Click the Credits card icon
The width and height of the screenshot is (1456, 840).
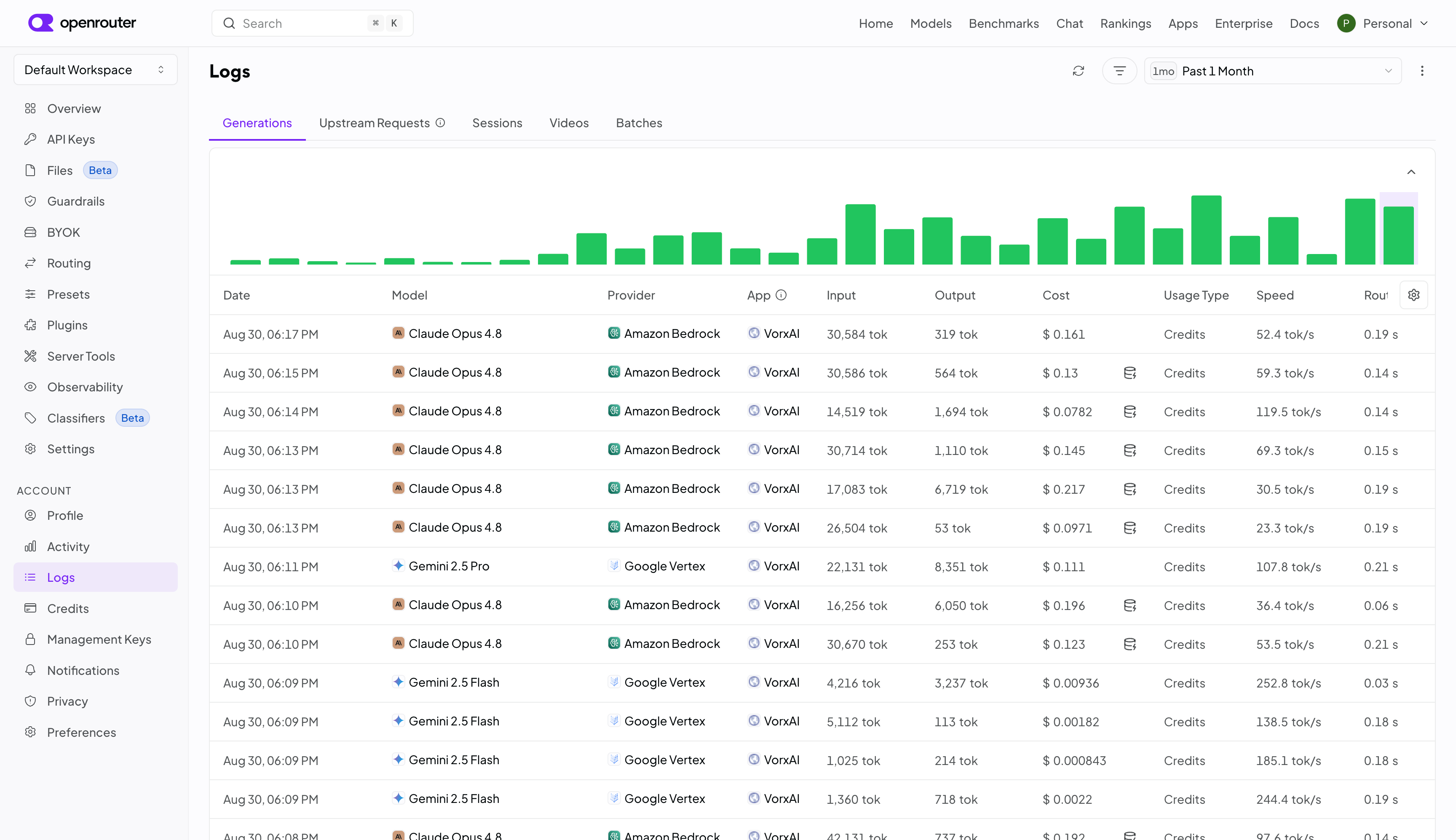coord(31,608)
